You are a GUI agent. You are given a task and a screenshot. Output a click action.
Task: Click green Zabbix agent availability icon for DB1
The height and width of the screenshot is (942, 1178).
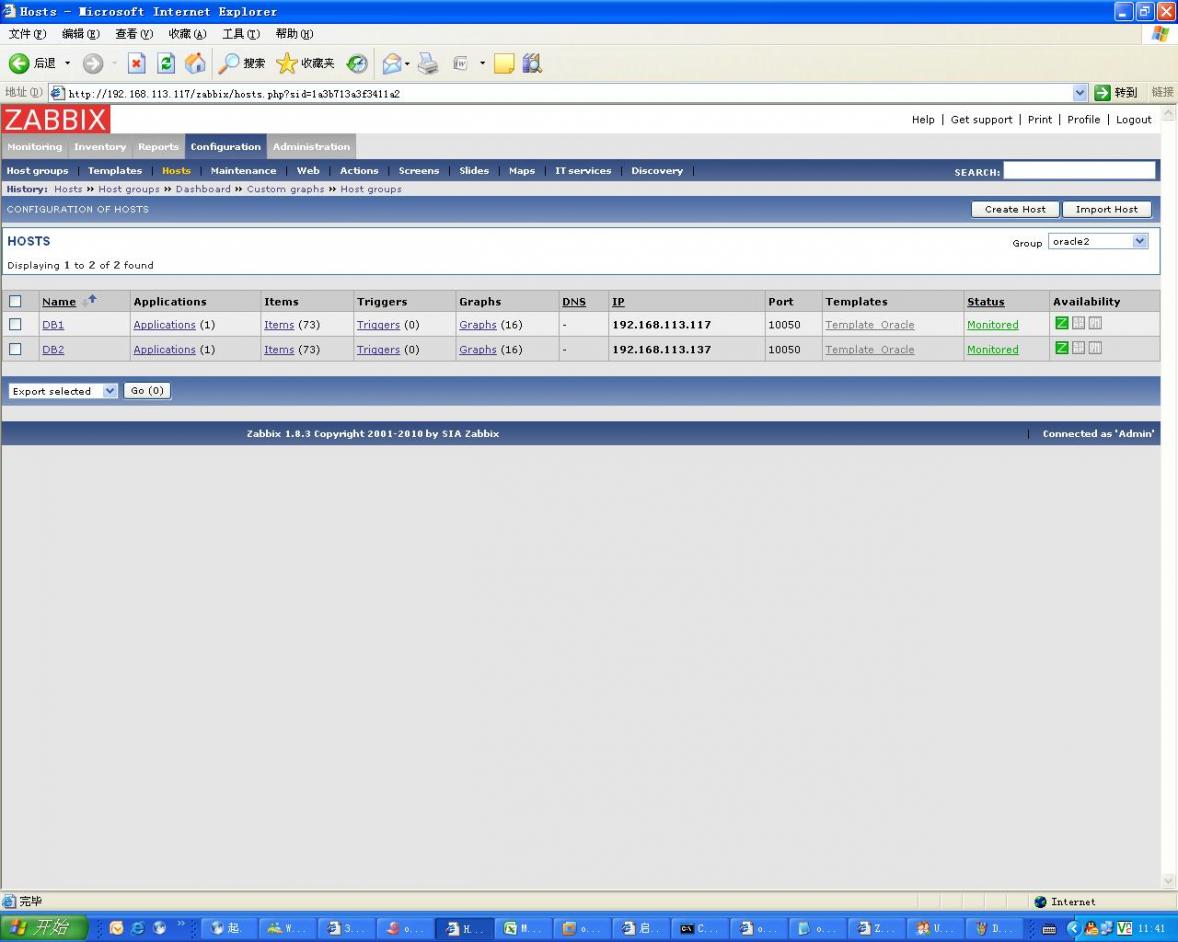coord(1062,323)
